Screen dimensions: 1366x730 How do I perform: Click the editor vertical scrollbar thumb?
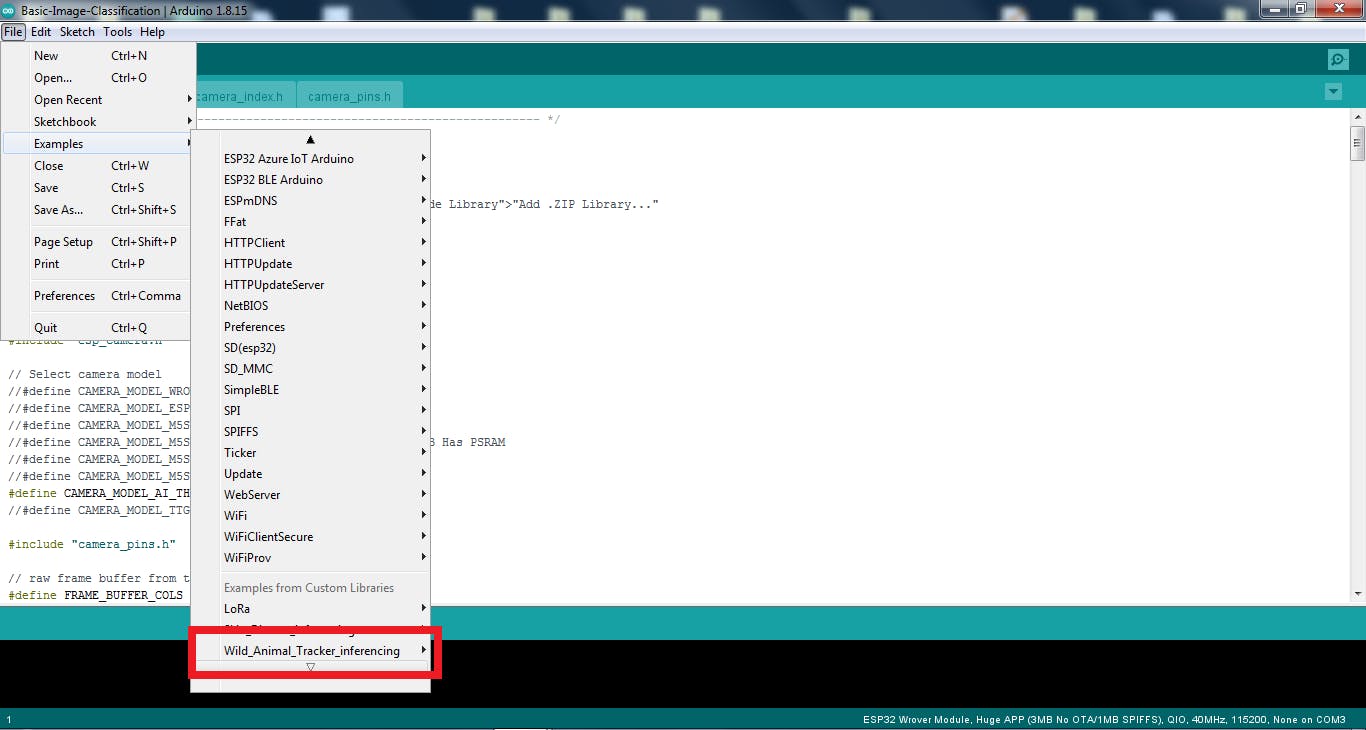(1357, 143)
